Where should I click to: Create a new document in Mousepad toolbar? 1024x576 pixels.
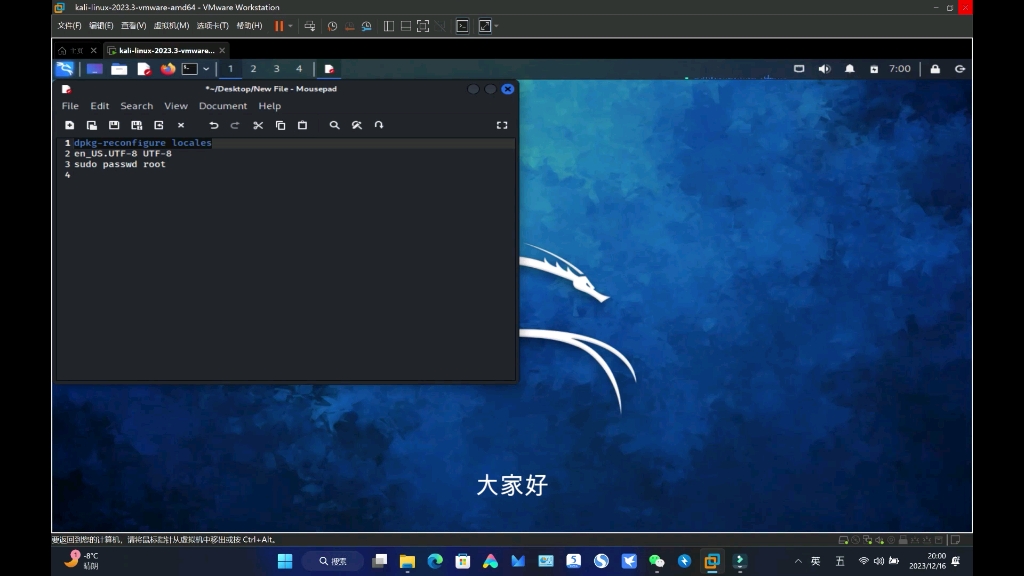[x=69, y=125]
